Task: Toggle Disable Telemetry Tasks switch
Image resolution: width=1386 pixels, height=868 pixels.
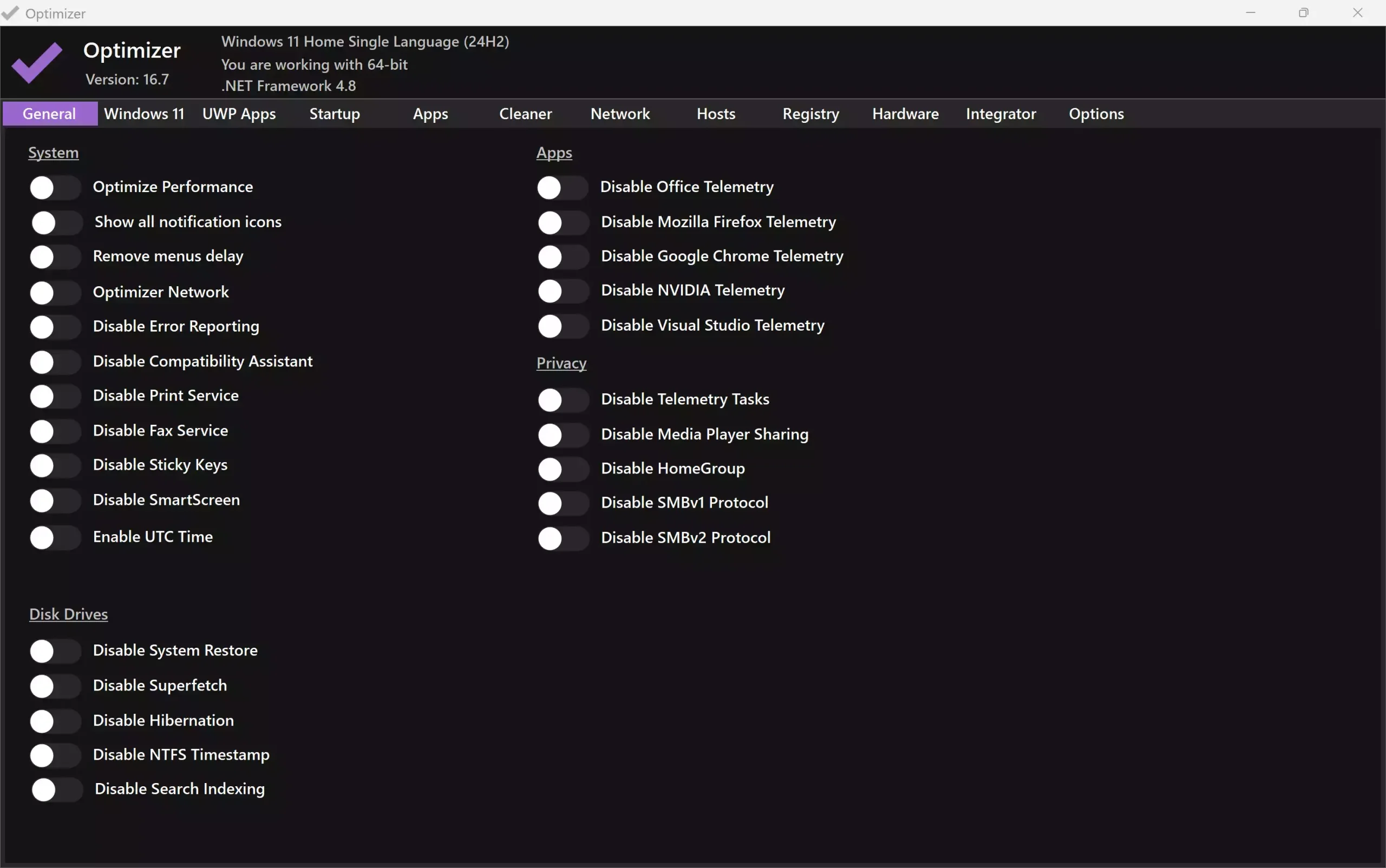Action: pyautogui.click(x=563, y=400)
